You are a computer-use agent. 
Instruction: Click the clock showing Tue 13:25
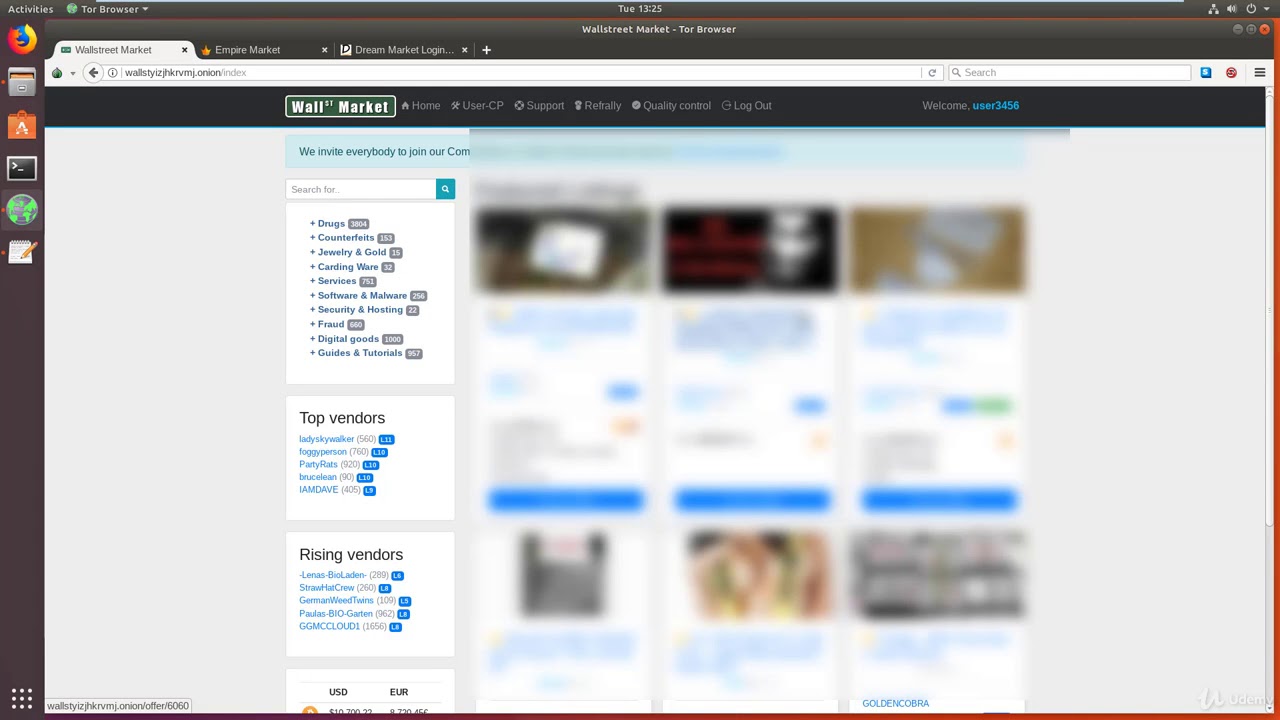pyautogui.click(x=640, y=9)
